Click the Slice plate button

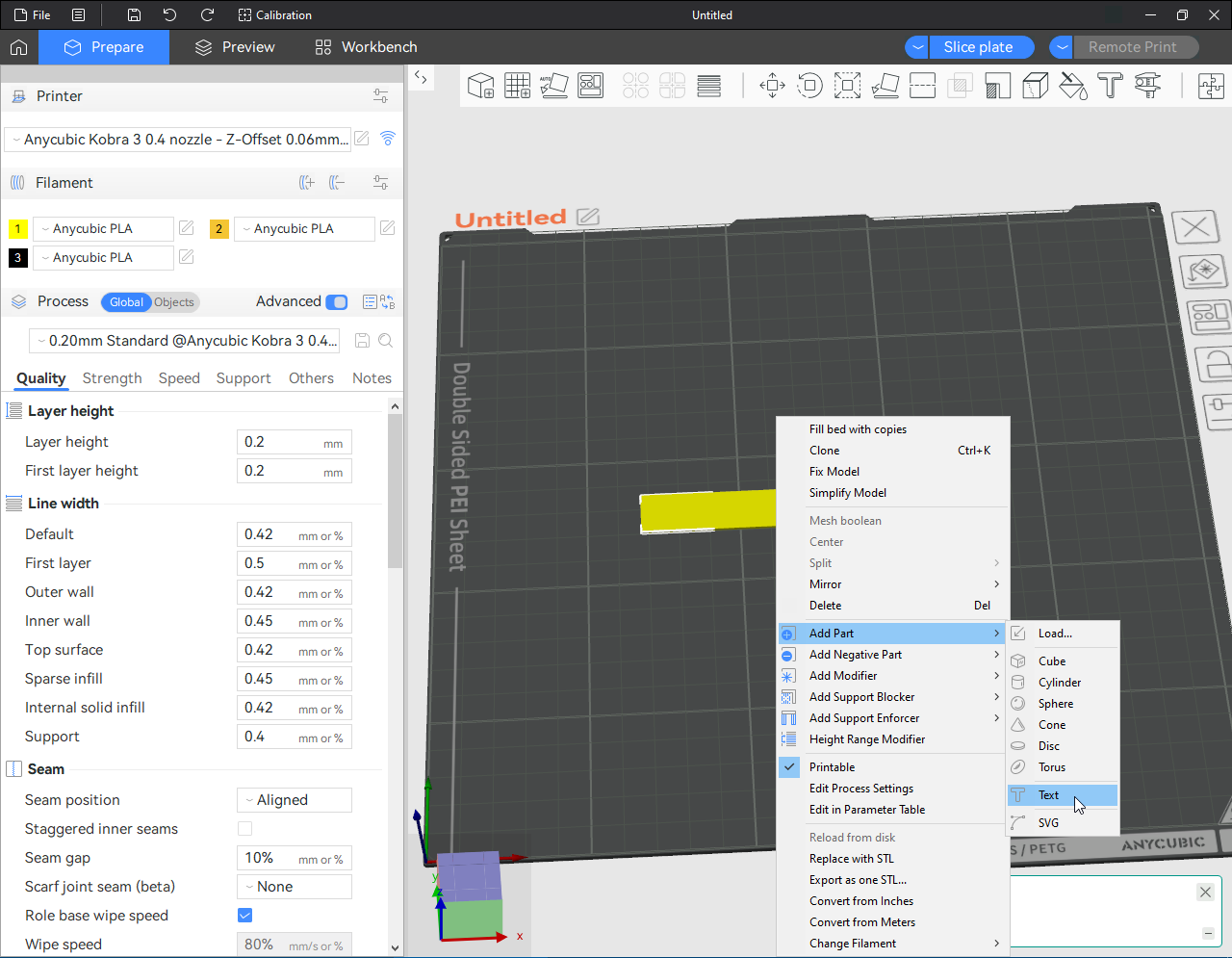[978, 47]
